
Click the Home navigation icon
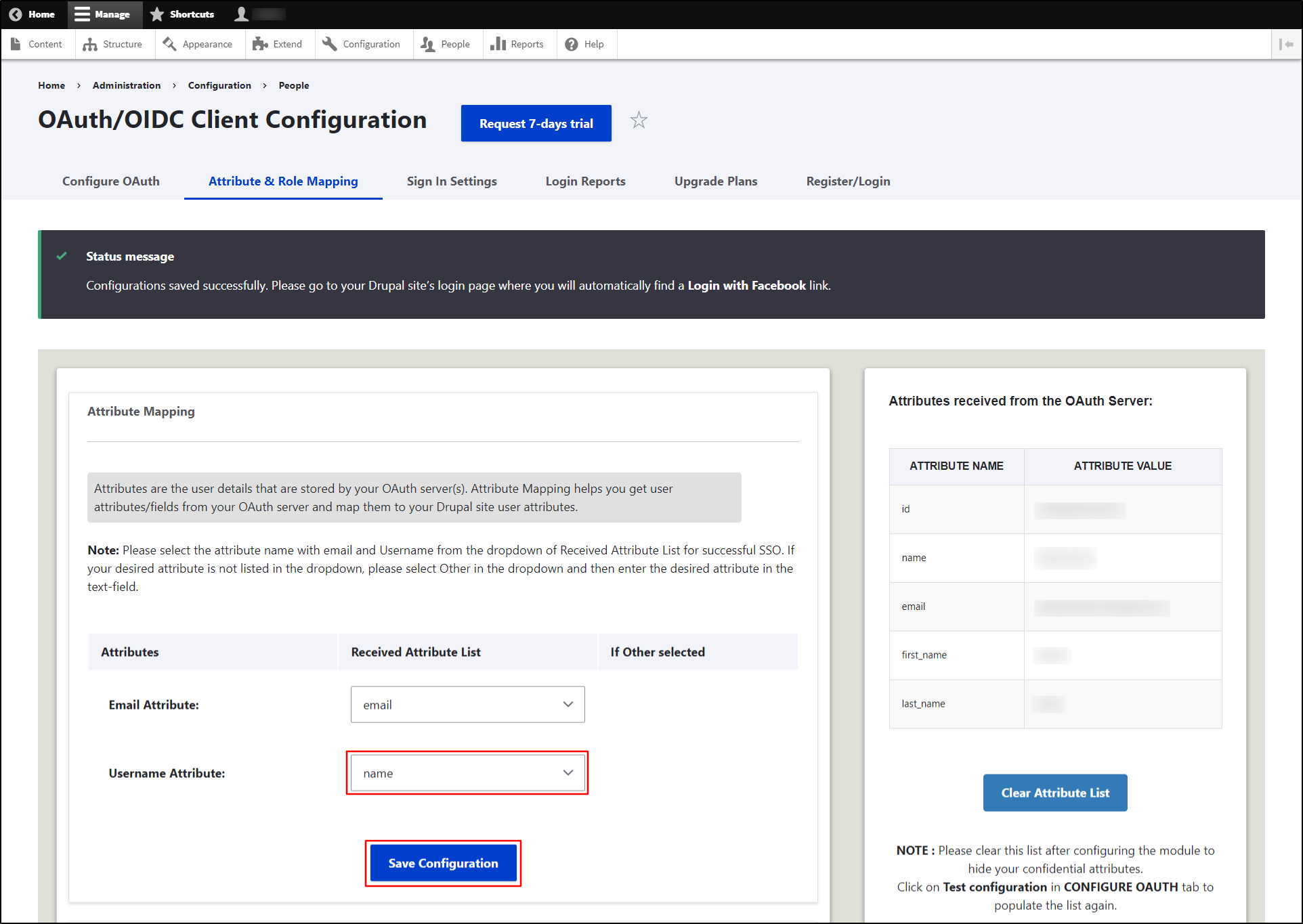[14, 14]
